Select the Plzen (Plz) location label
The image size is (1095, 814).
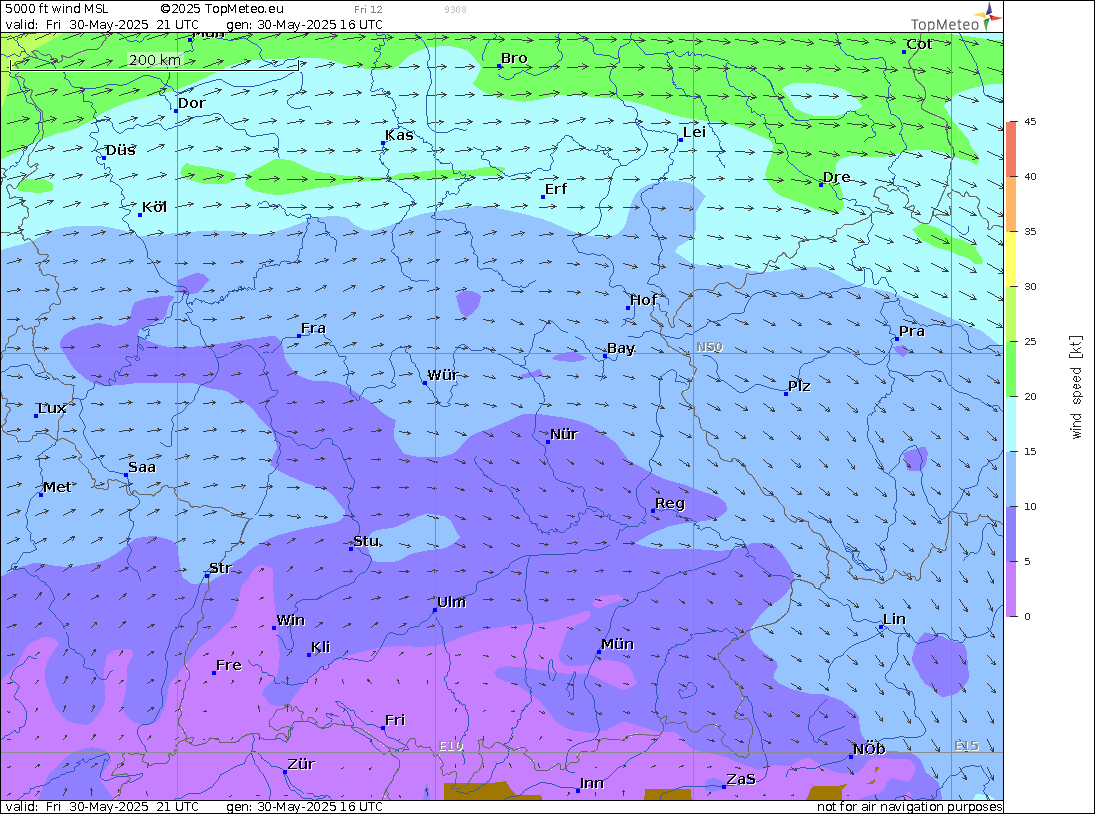[x=800, y=386]
